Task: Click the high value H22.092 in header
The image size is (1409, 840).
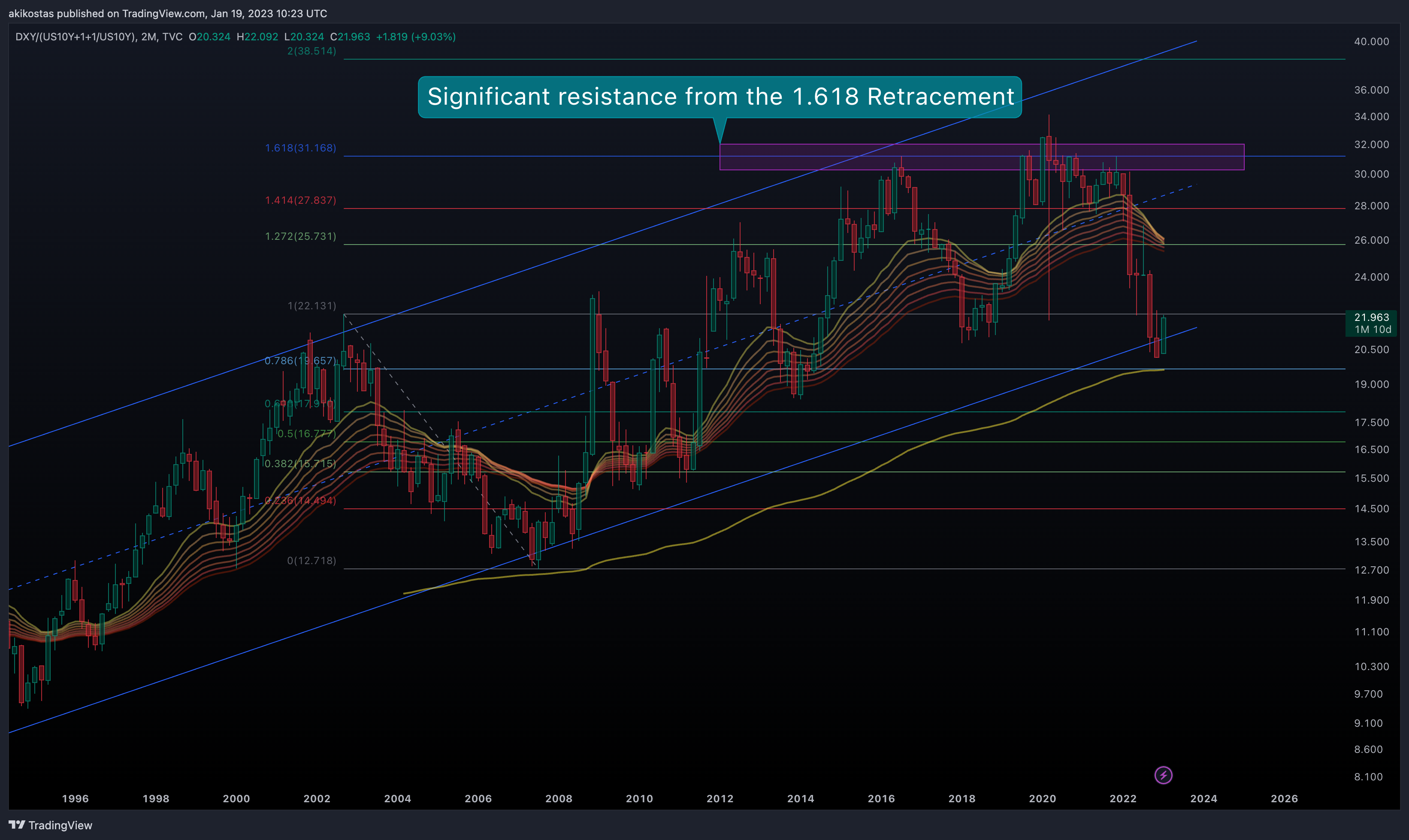Action: (257, 37)
